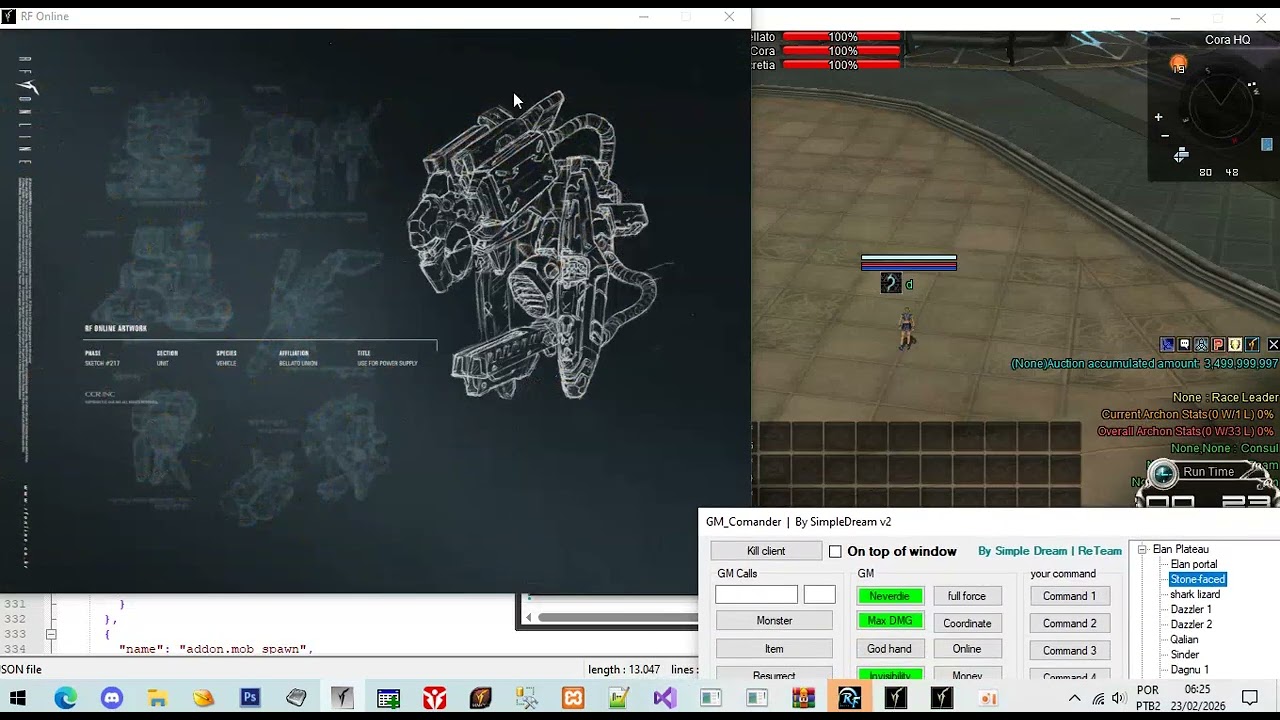Open the notification center
The height and width of the screenshot is (720, 1280).
(x=1250, y=698)
